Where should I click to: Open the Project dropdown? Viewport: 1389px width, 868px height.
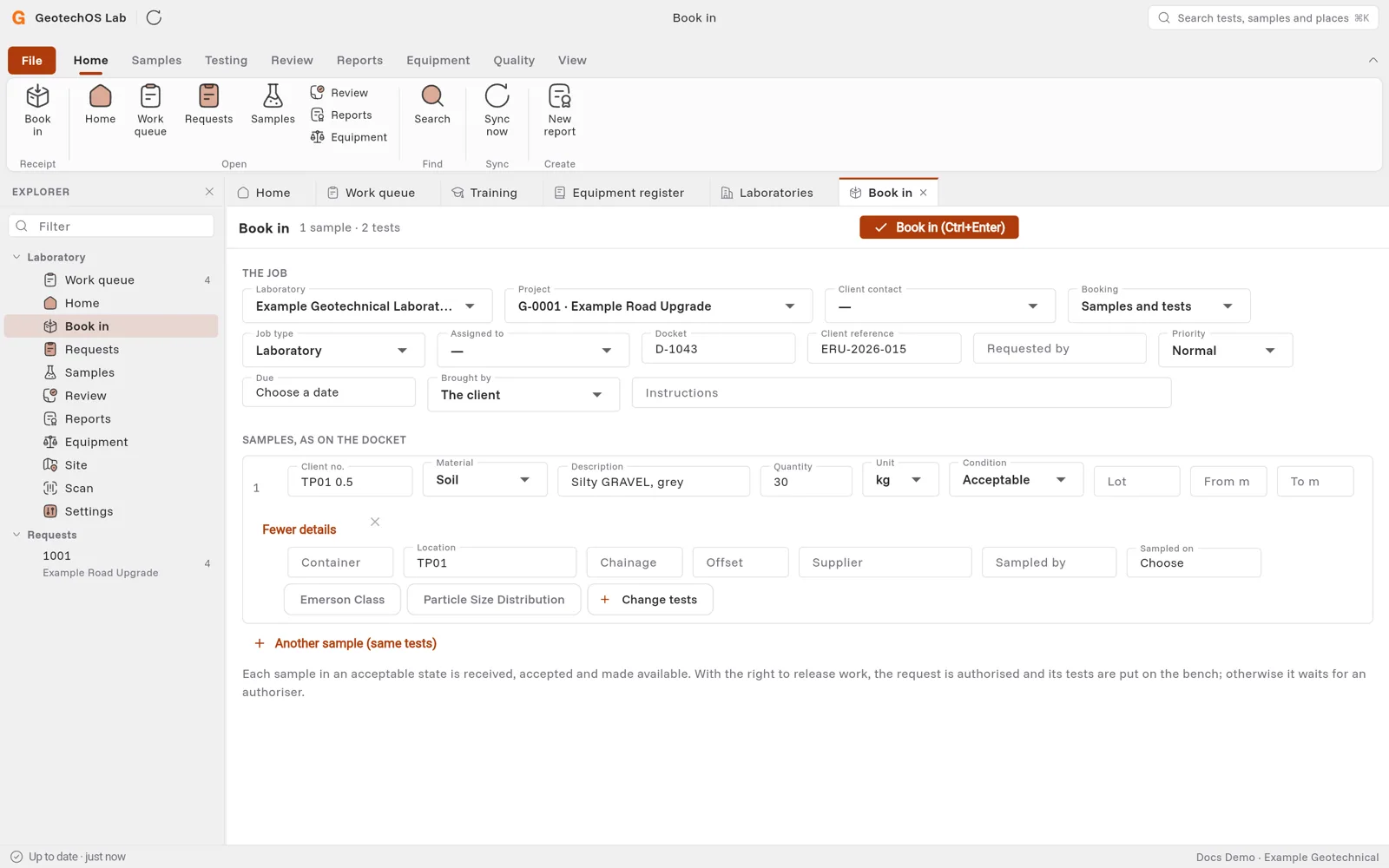pyautogui.click(x=658, y=306)
